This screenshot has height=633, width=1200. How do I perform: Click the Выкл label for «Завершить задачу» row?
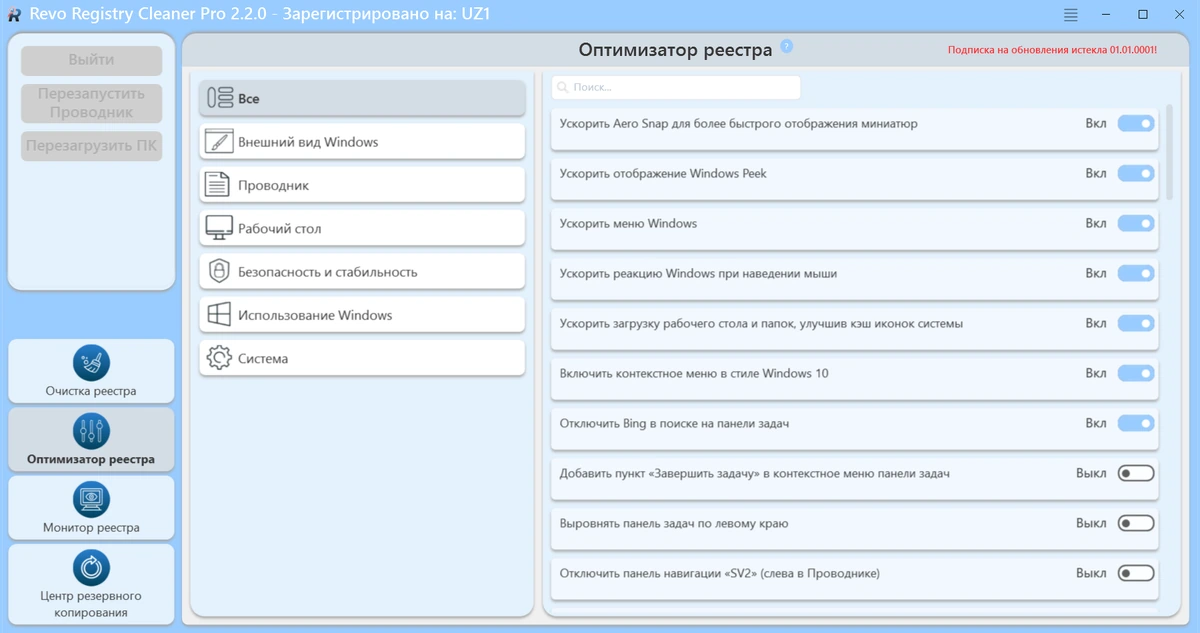click(x=1091, y=473)
